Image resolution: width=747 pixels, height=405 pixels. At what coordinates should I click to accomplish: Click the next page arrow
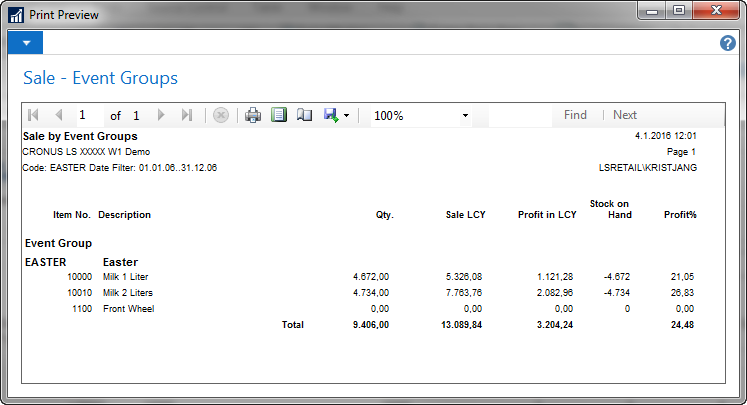pos(161,115)
